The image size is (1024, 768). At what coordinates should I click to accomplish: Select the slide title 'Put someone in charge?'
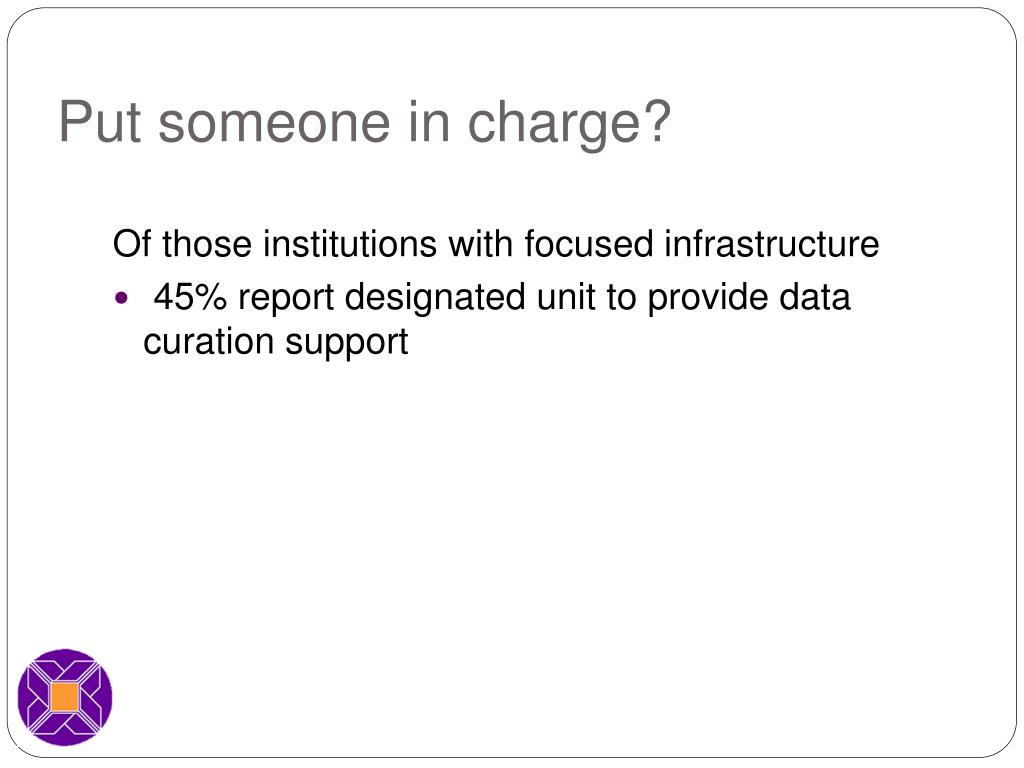(364, 124)
